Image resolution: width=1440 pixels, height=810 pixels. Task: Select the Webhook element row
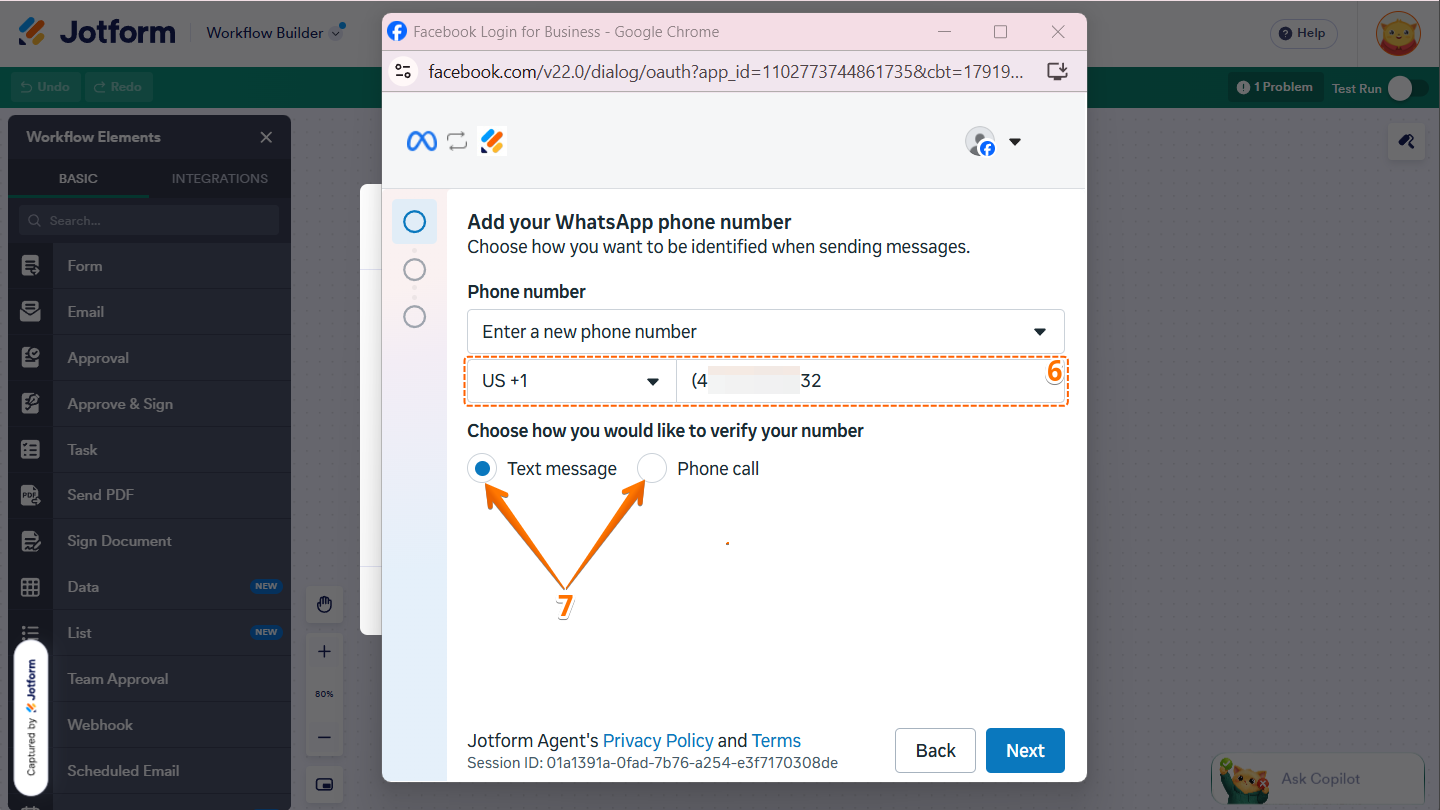click(x=150, y=725)
